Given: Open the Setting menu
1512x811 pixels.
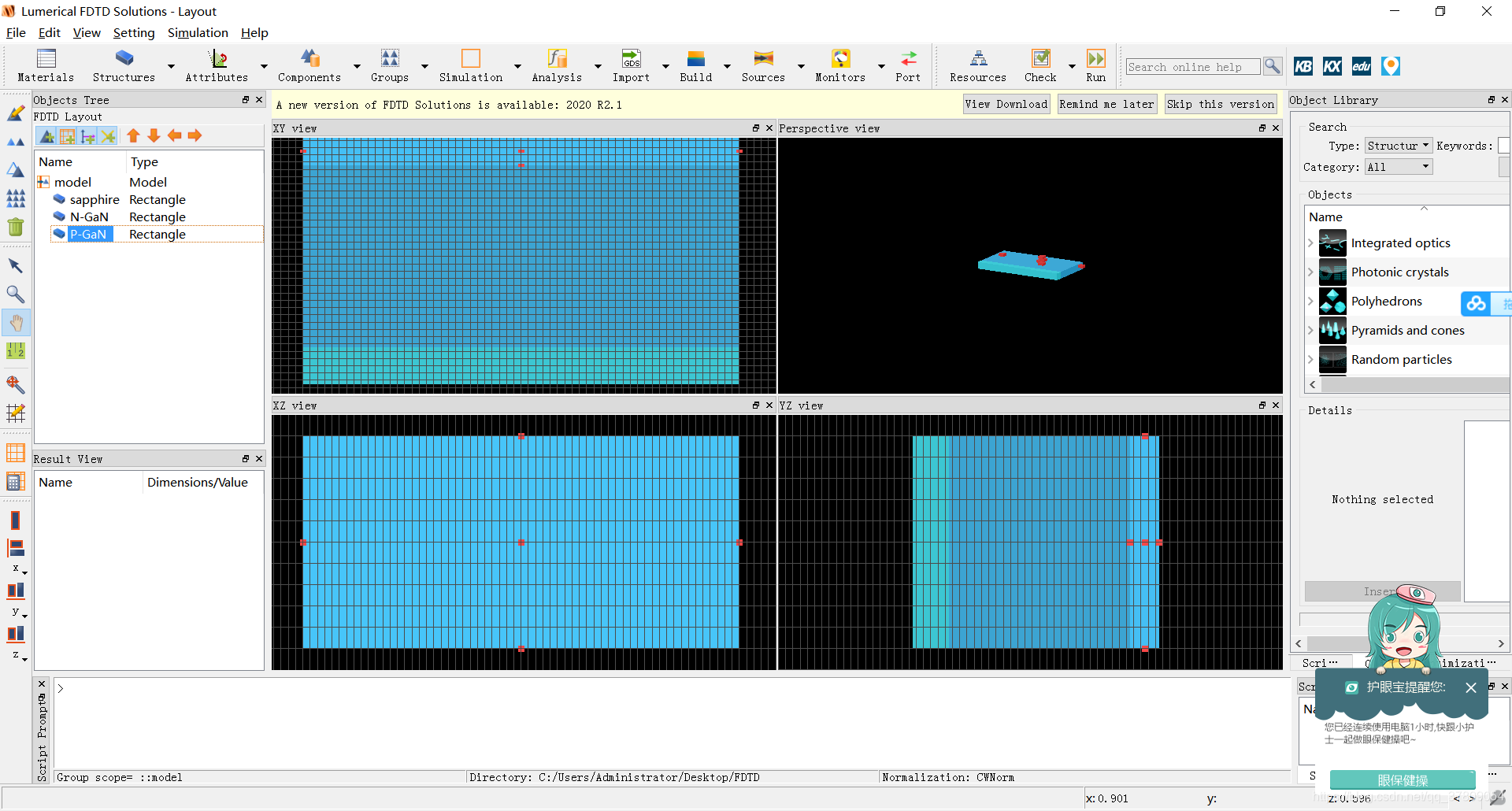Looking at the screenshot, I should click(134, 32).
